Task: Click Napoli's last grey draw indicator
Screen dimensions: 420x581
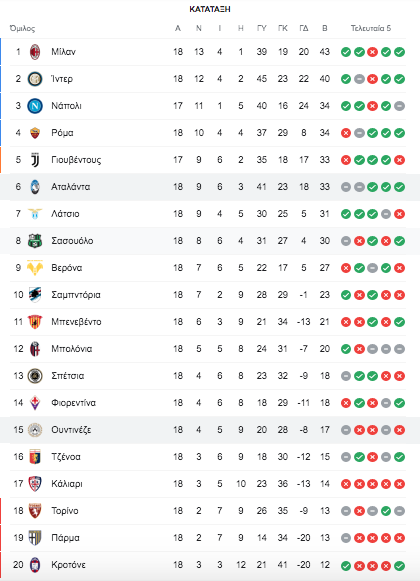Action: pos(399,106)
